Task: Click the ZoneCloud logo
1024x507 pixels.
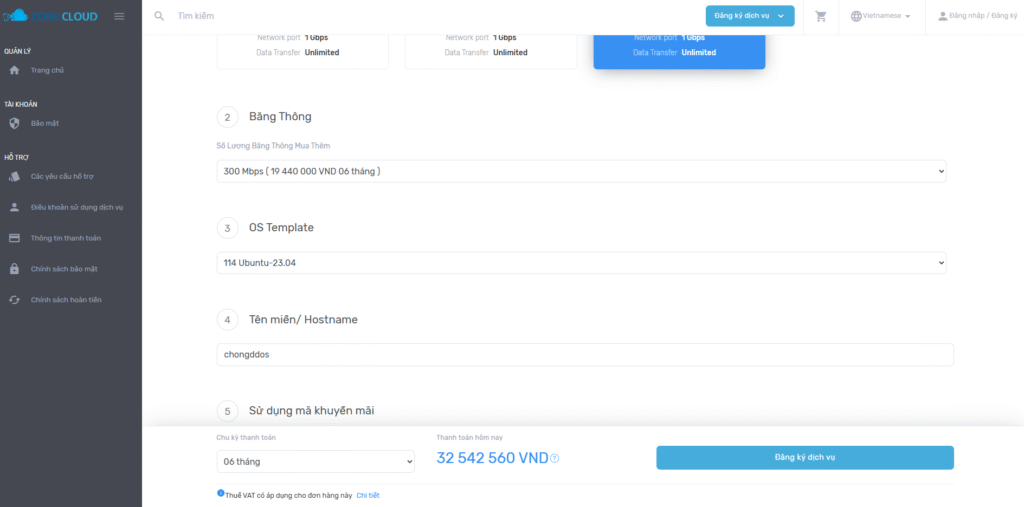Action: click(51, 16)
